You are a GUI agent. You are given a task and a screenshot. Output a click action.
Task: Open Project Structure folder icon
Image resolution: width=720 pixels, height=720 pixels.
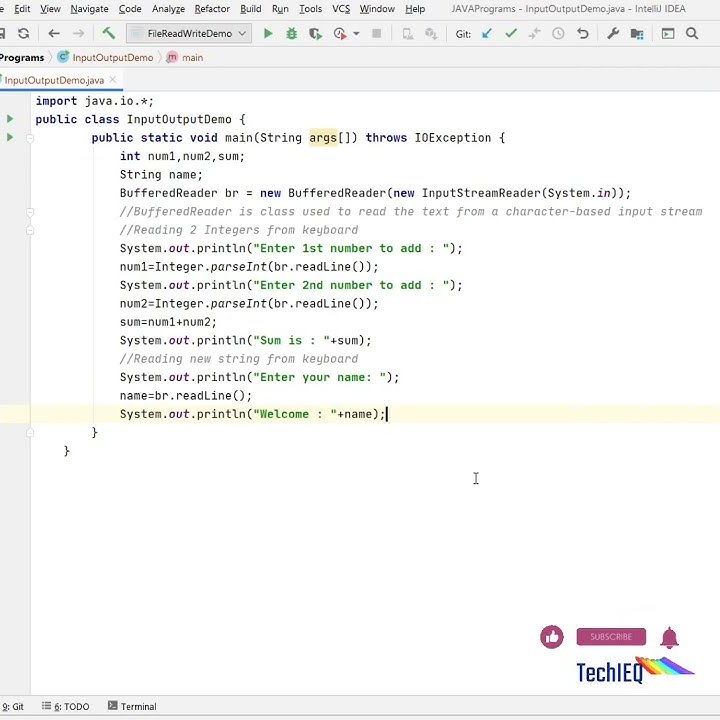(637, 34)
